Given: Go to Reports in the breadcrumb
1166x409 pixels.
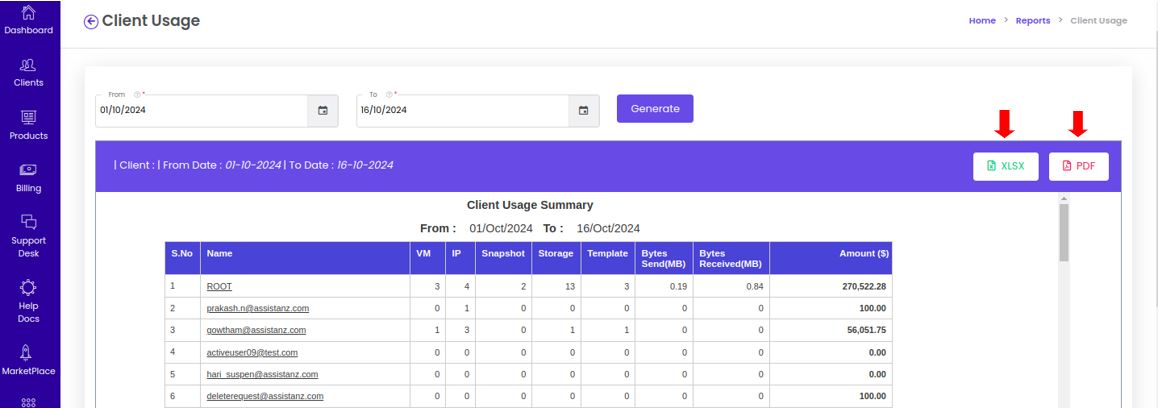Looking at the screenshot, I should [x=1034, y=21].
